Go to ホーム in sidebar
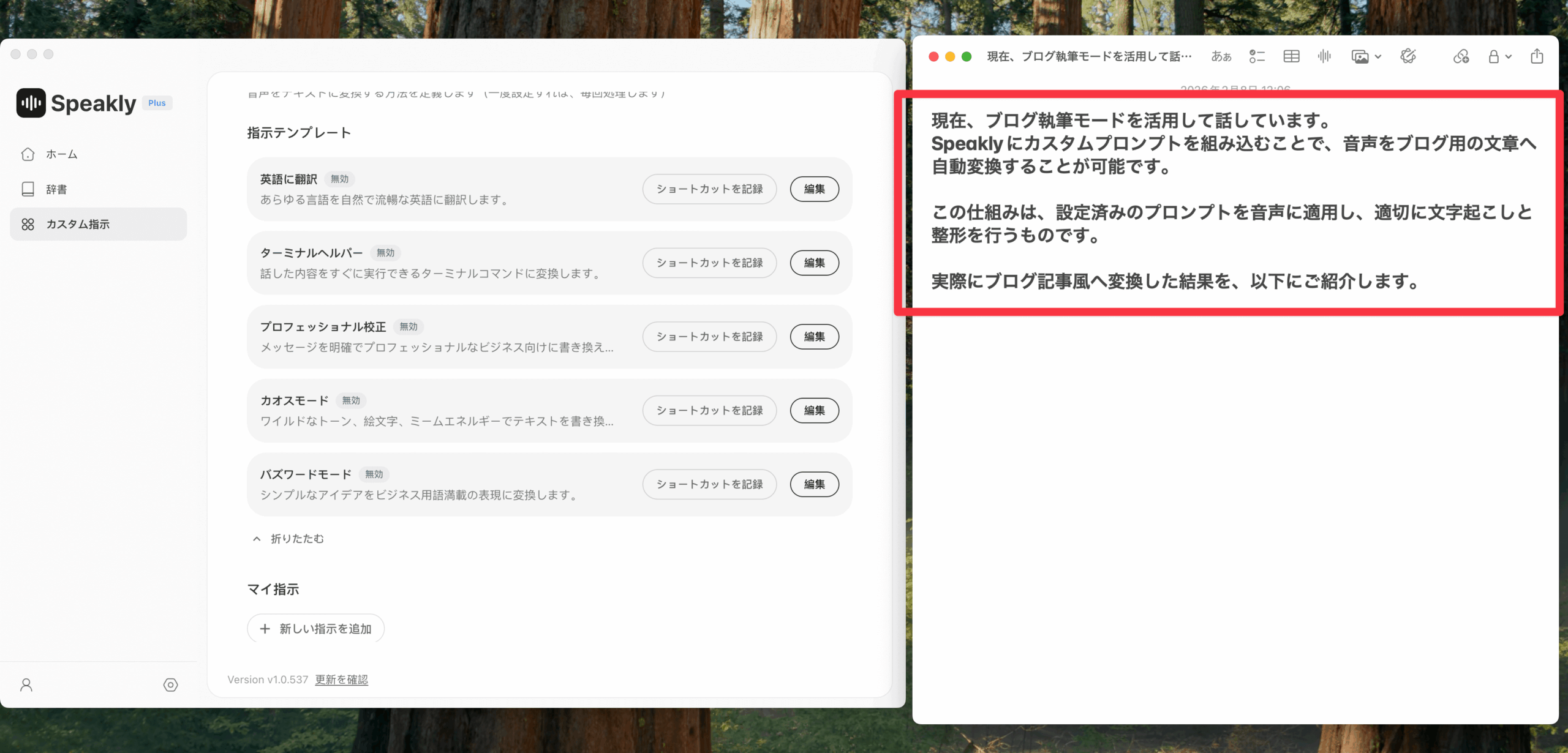 coord(61,154)
